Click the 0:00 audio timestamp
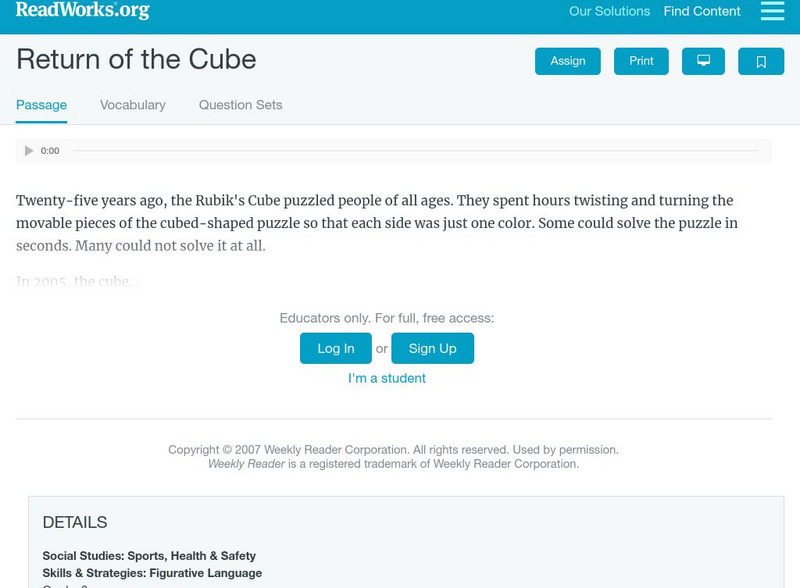 [x=49, y=150]
